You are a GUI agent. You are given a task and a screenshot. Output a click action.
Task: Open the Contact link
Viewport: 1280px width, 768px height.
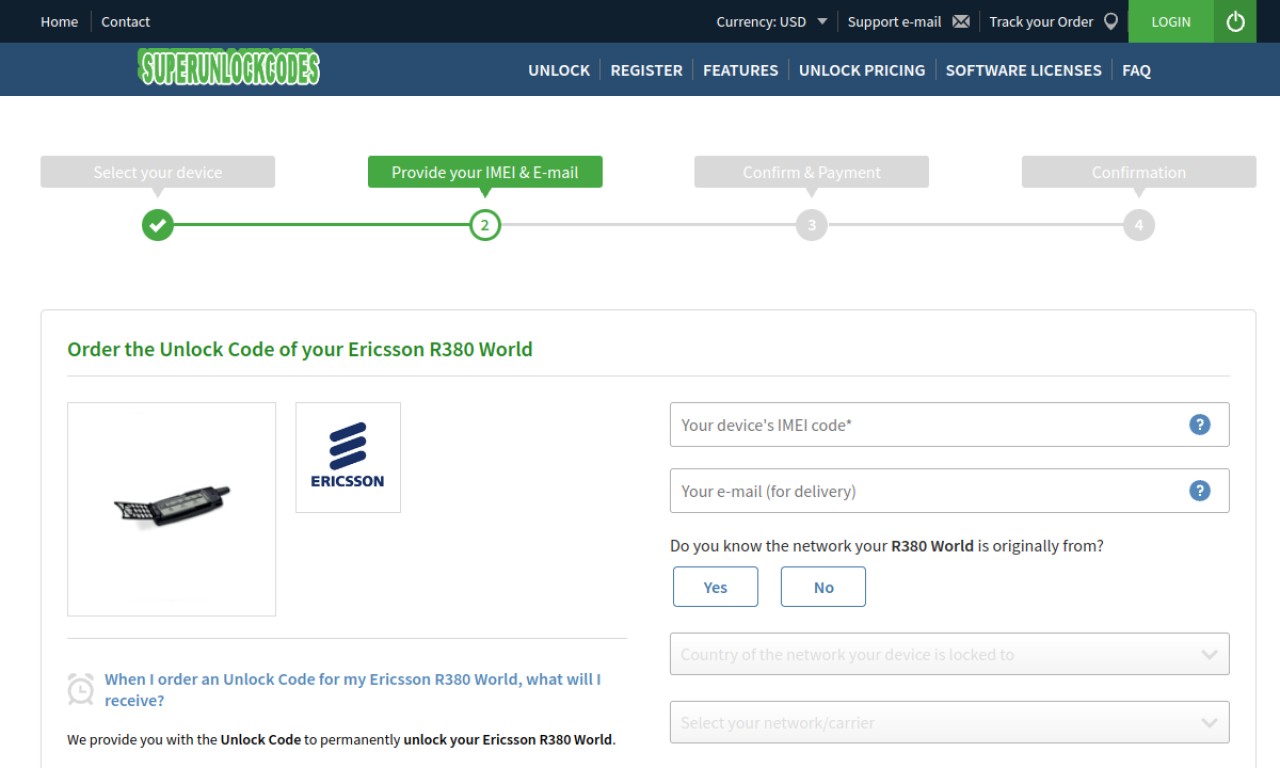(x=125, y=22)
